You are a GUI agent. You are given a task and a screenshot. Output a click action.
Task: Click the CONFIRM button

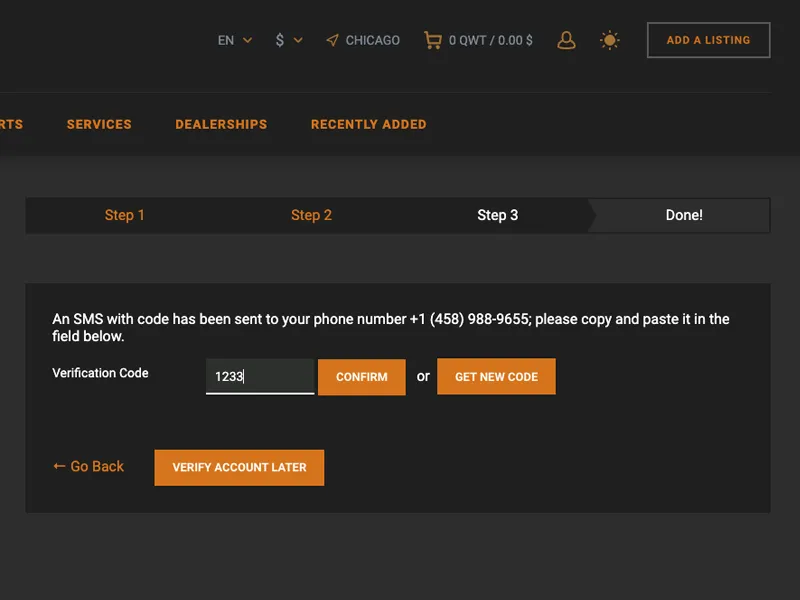[362, 377]
